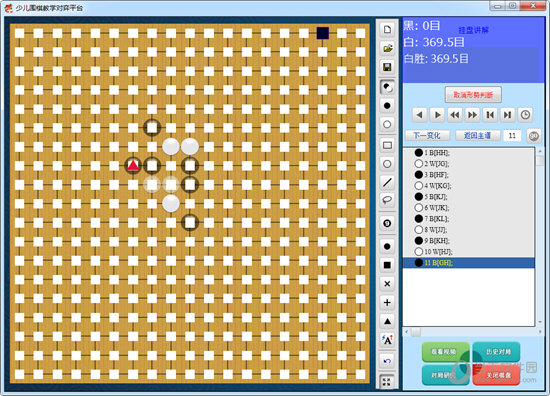Choose the circle drawing tool below the rectangle

pyautogui.click(x=387, y=164)
